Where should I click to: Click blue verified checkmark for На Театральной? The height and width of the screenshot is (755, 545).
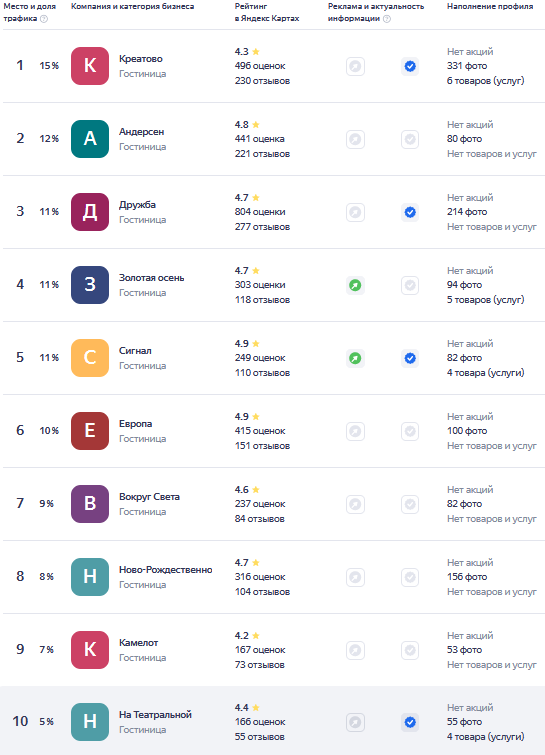coord(410,722)
